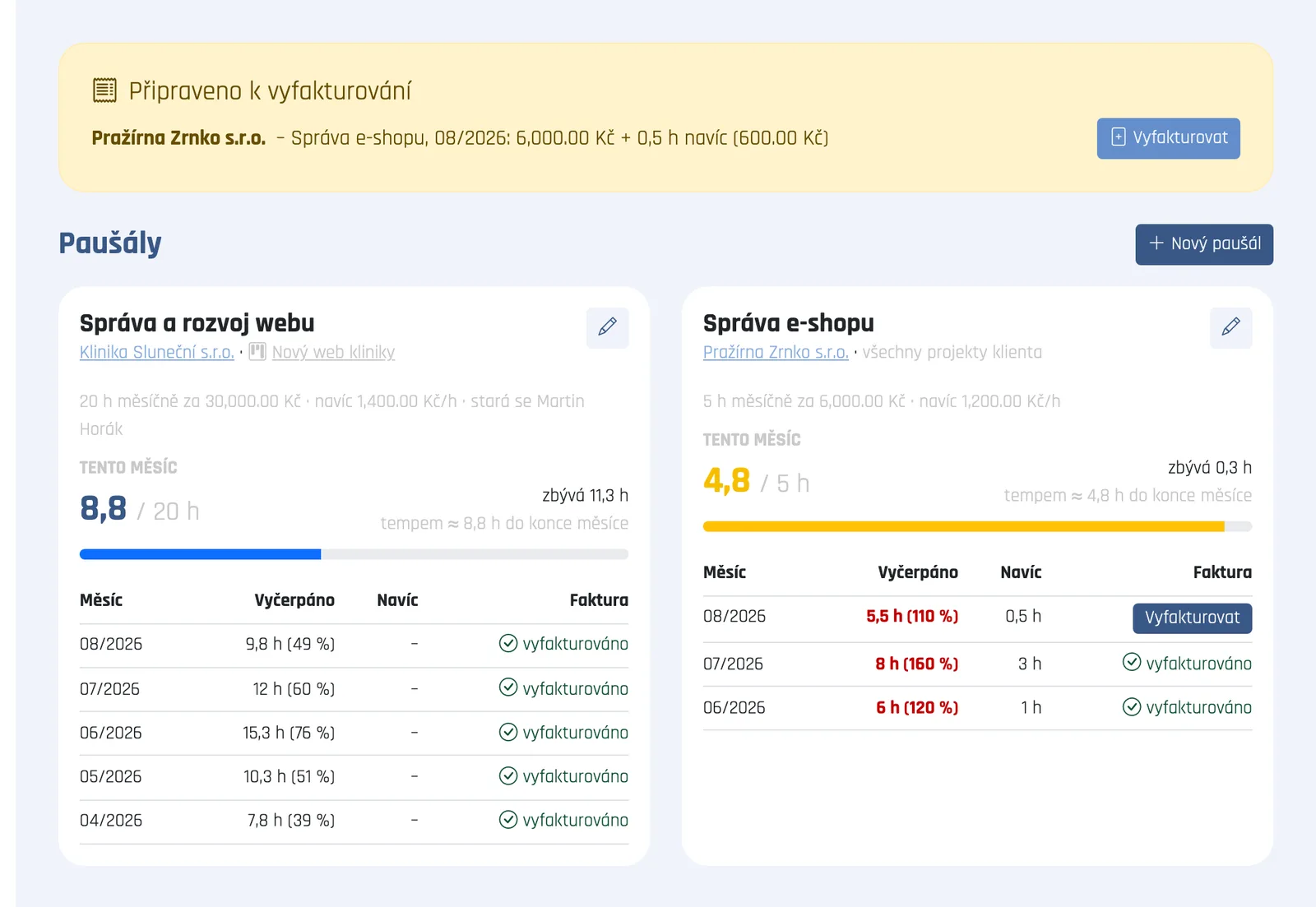The height and width of the screenshot is (907, 1316).
Task: Click the 15,3 h (76 %) cell
Action: point(289,733)
